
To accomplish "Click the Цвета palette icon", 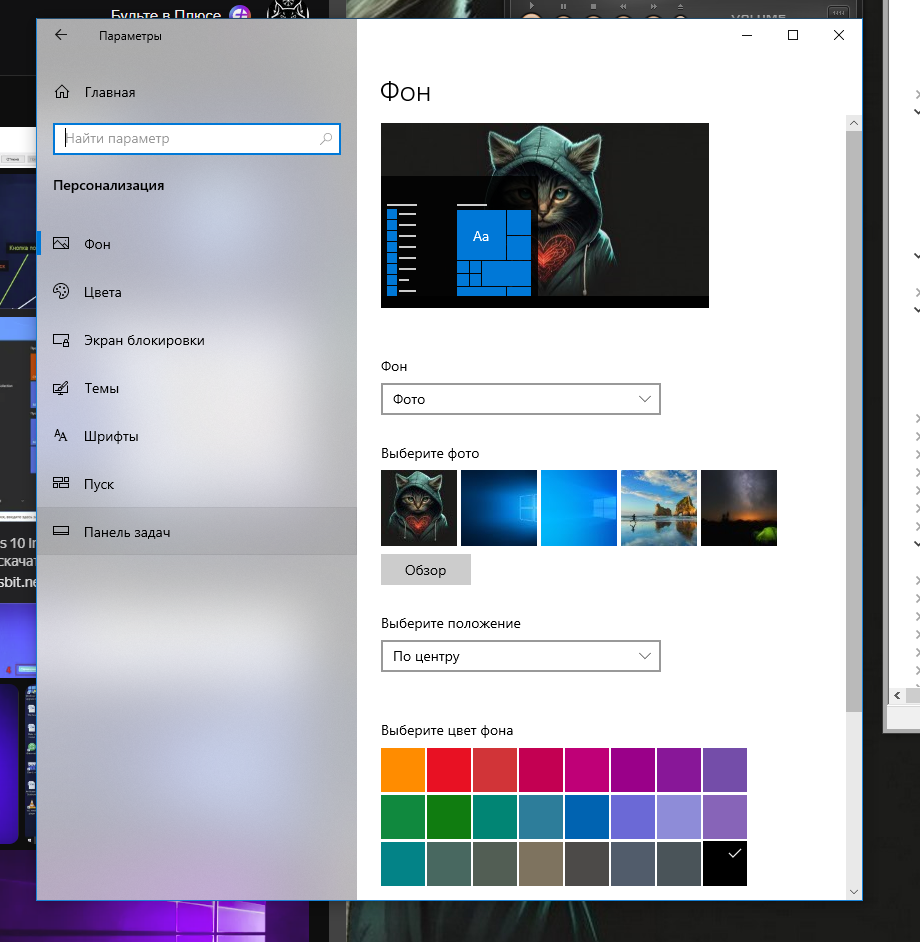I will (x=61, y=291).
